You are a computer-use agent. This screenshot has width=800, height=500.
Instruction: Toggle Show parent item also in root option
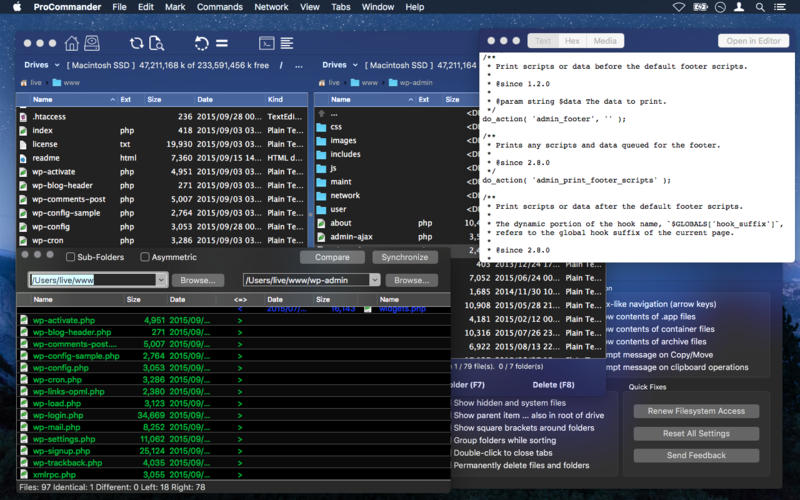coord(529,415)
